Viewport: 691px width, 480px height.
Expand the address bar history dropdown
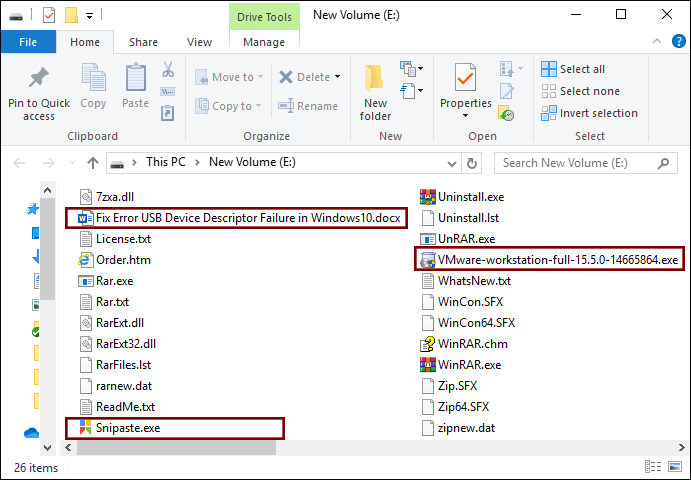coord(452,164)
